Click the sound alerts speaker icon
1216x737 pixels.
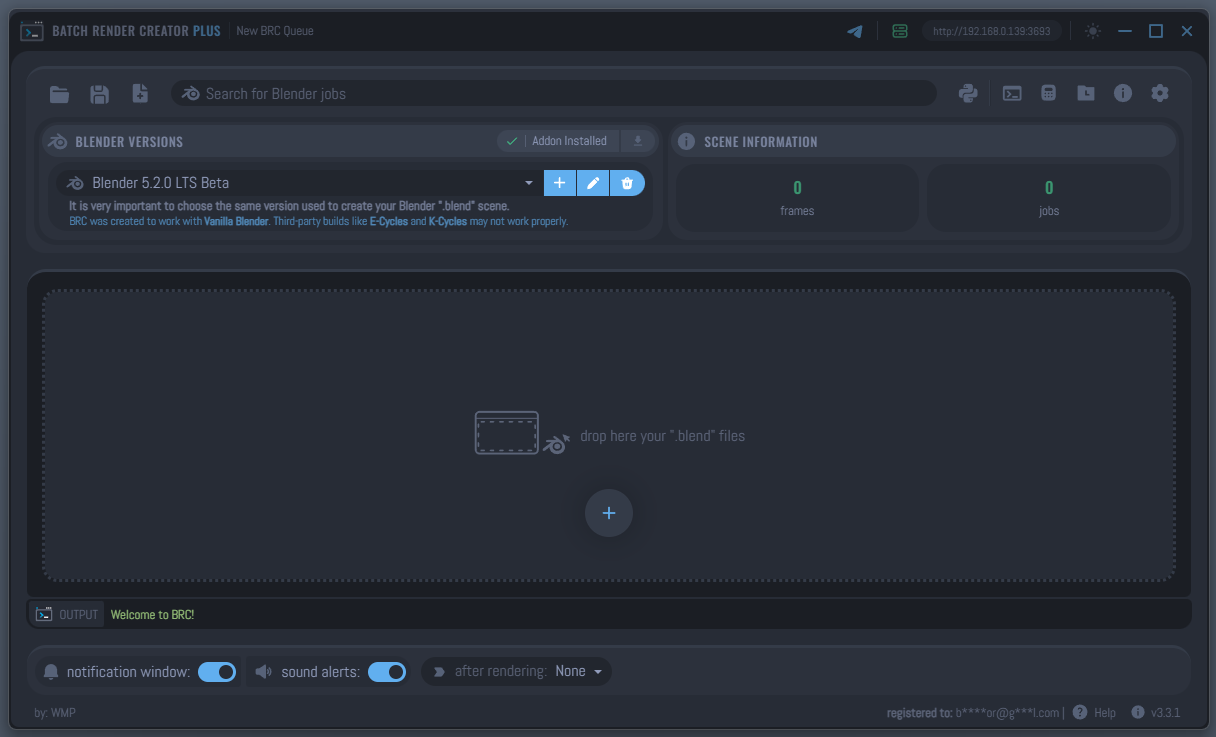click(x=263, y=672)
